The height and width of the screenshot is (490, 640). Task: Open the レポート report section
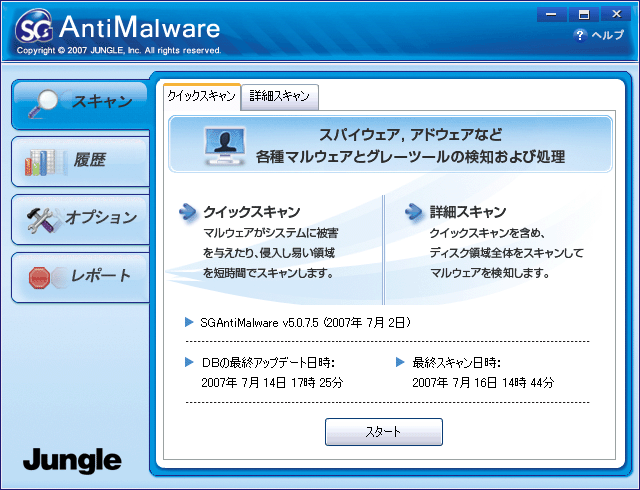pos(81,278)
